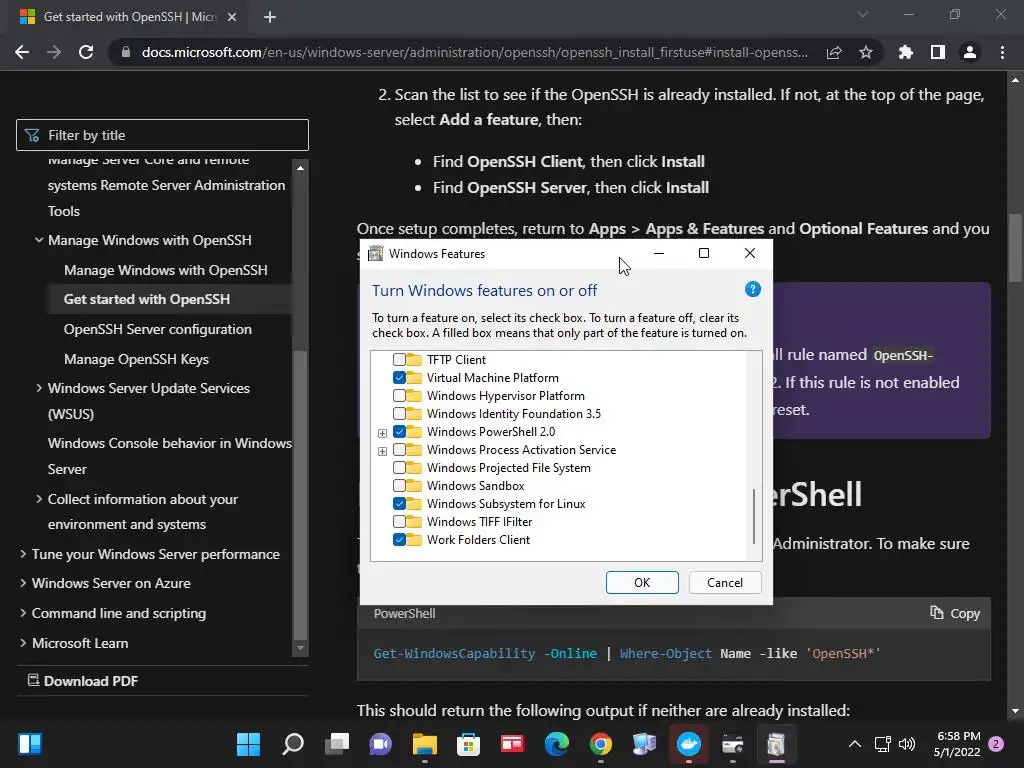Open the Manage Windows with OpenSSH child page
The image size is (1024, 768).
[x=165, y=270]
